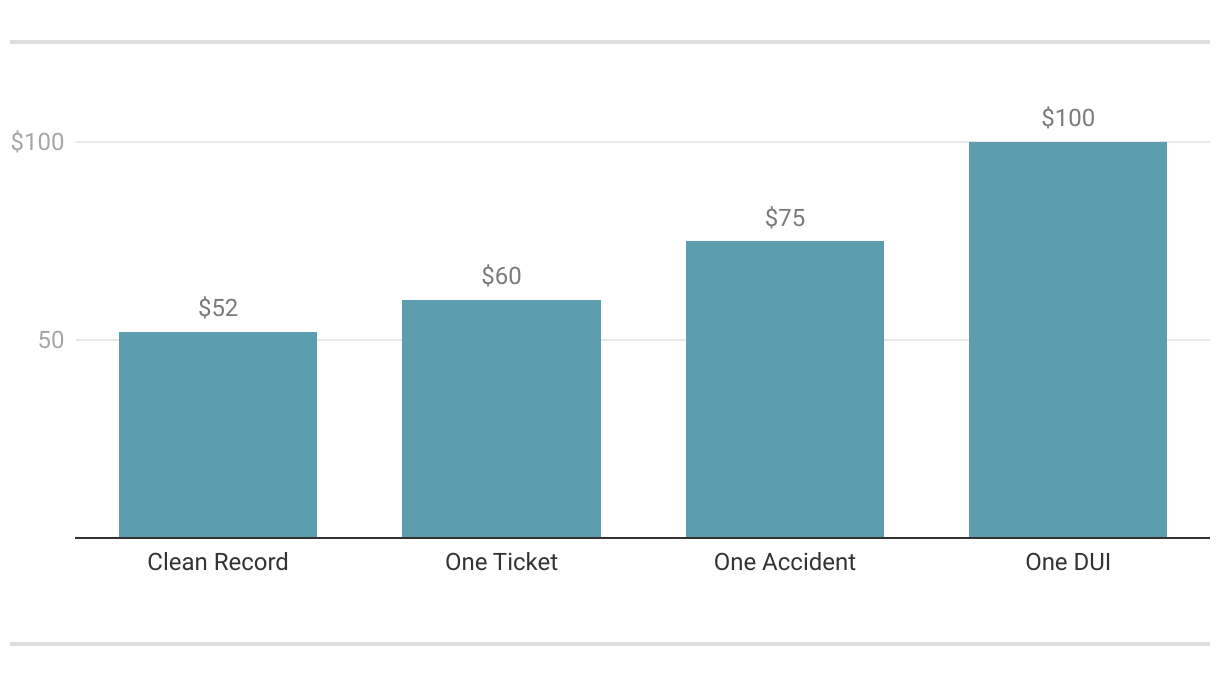
Task: Click the One Accident axis label
Action: (x=784, y=562)
